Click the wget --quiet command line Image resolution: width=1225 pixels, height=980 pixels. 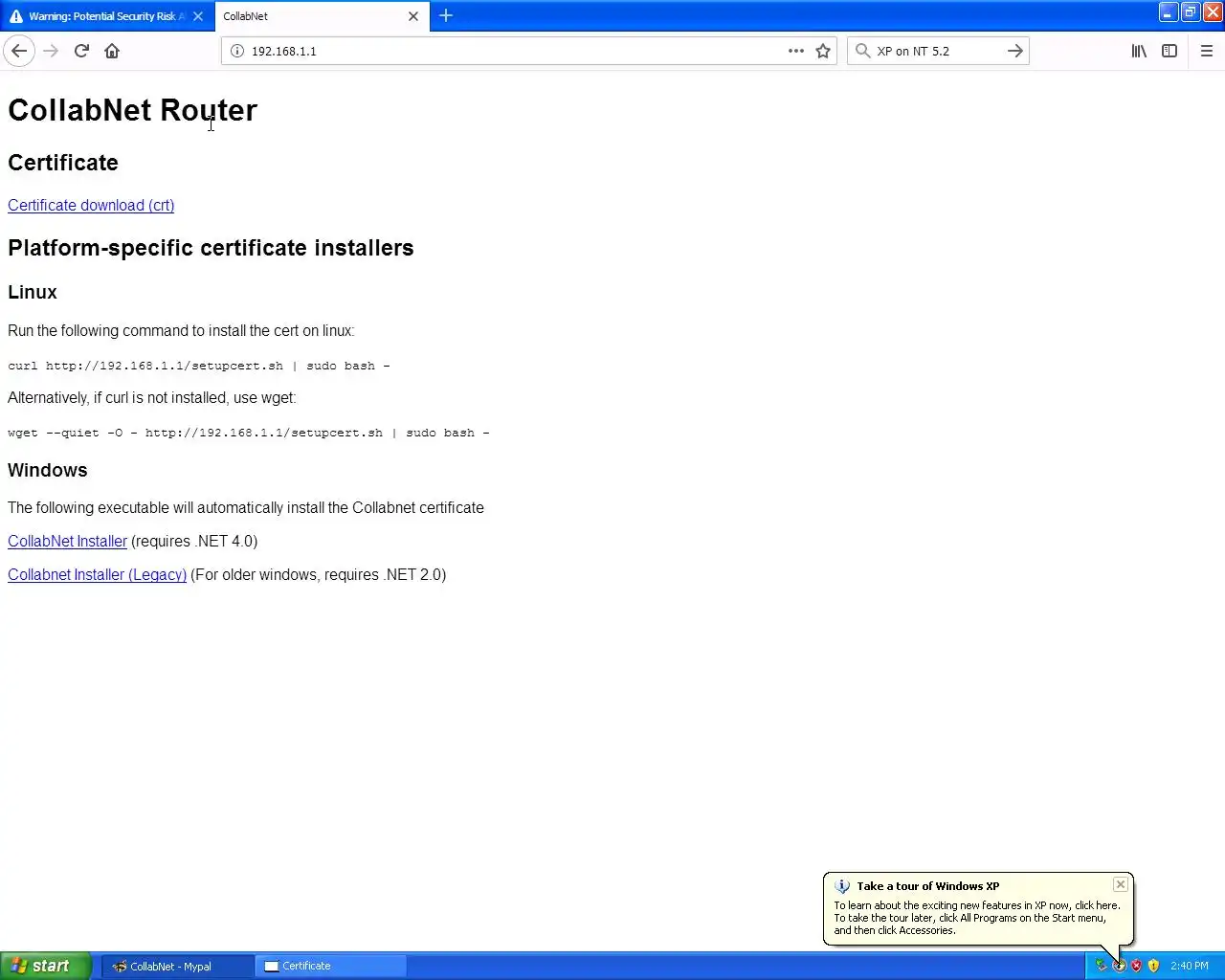pyautogui.click(x=249, y=433)
